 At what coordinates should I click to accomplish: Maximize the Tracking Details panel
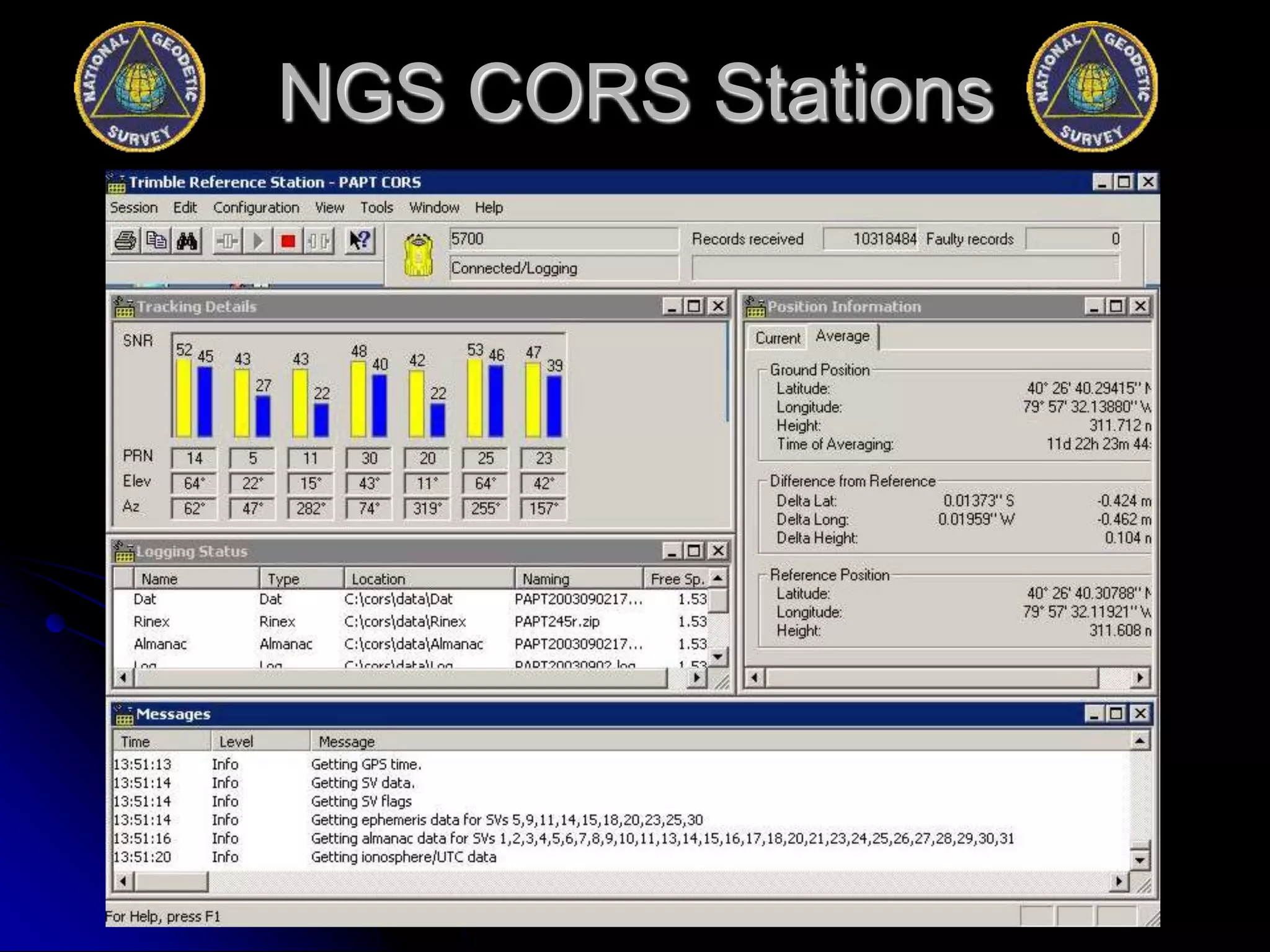coord(695,306)
